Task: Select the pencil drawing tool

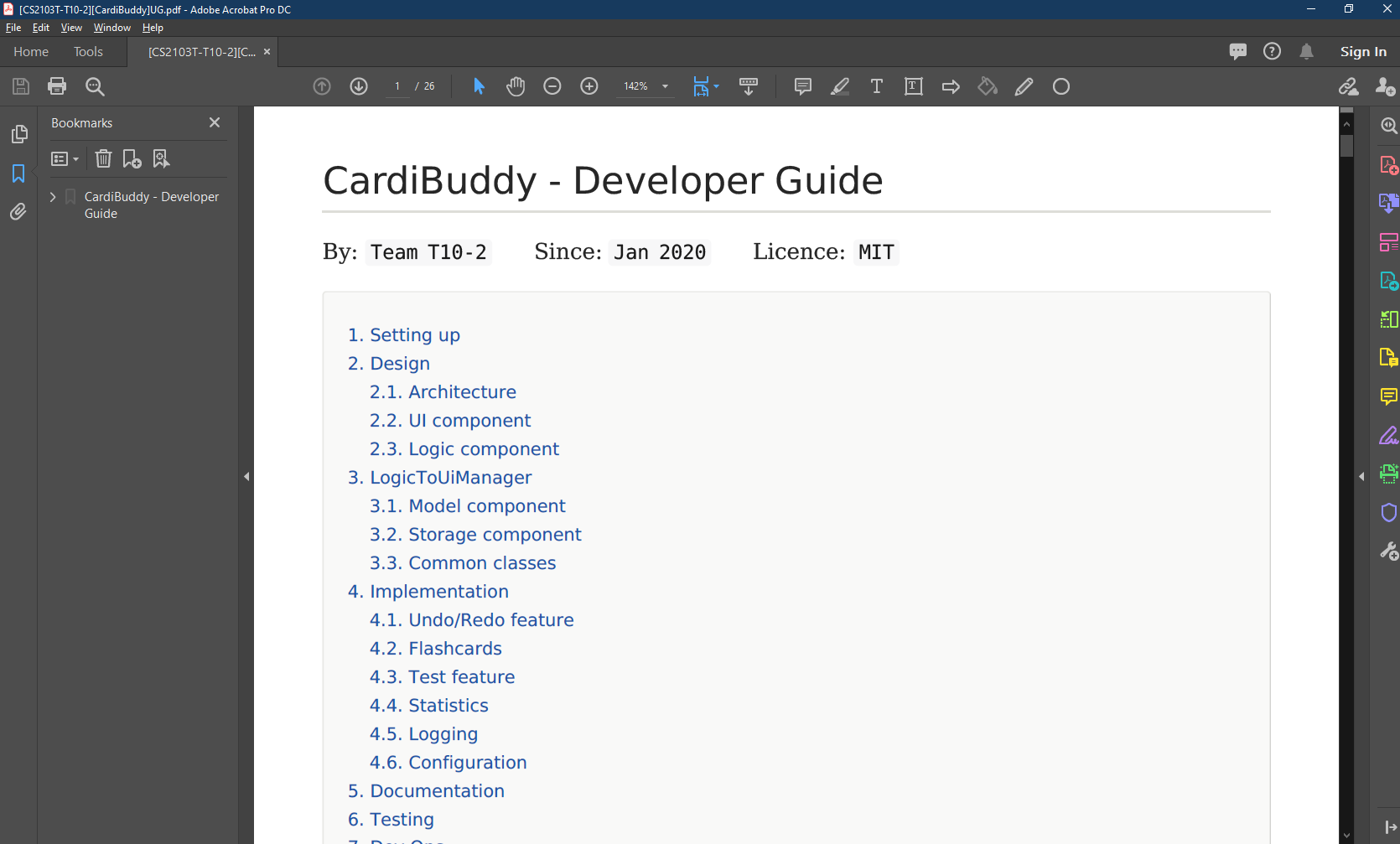Action: tap(1024, 86)
